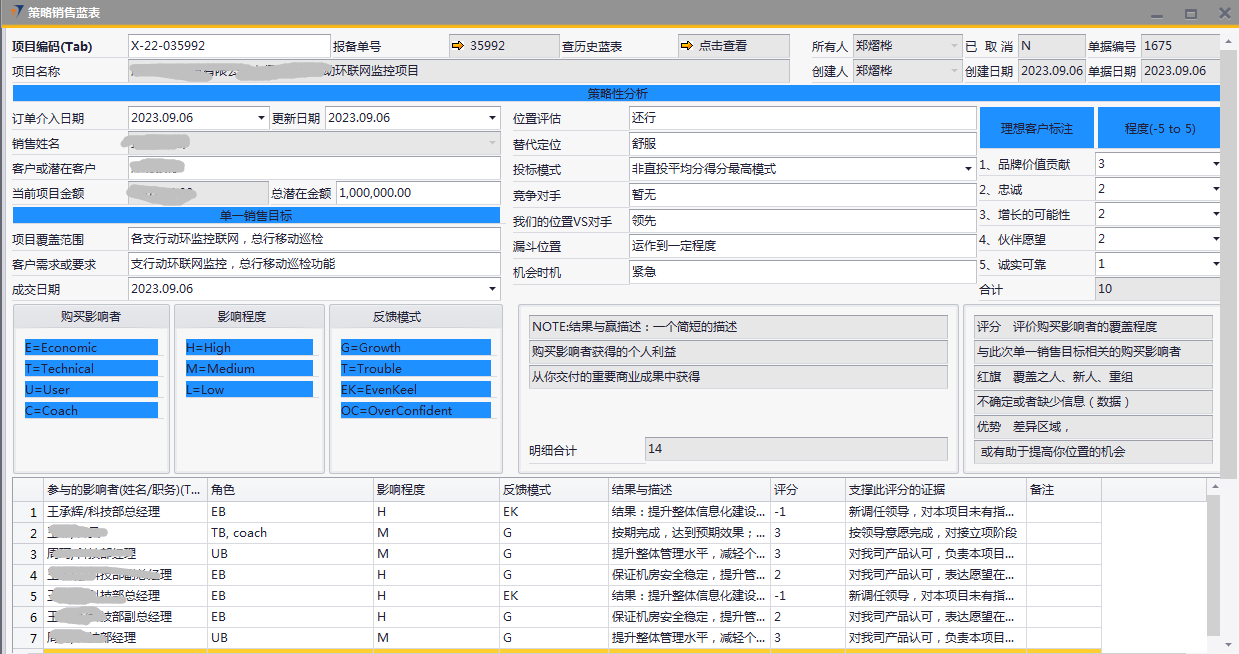The image size is (1239, 654).
Task: Expand the 成交日期 date picker
Action: (x=492, y=290)
